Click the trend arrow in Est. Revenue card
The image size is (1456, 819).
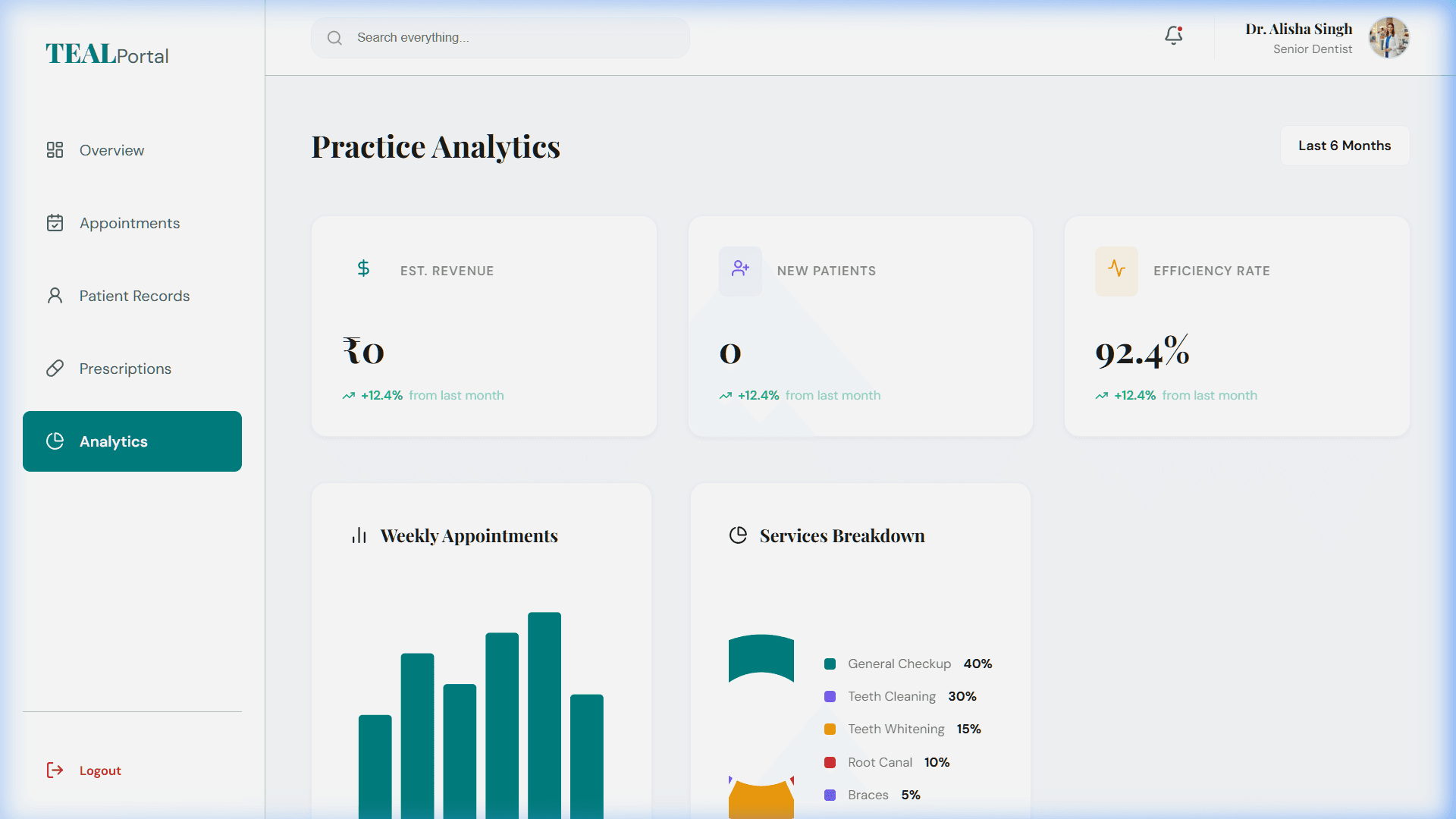pos(348,396)
